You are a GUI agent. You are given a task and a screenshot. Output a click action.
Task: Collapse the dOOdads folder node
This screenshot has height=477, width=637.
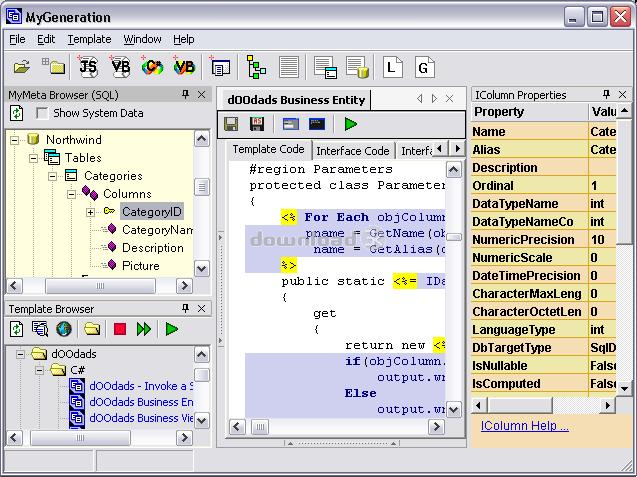[20, 354]
